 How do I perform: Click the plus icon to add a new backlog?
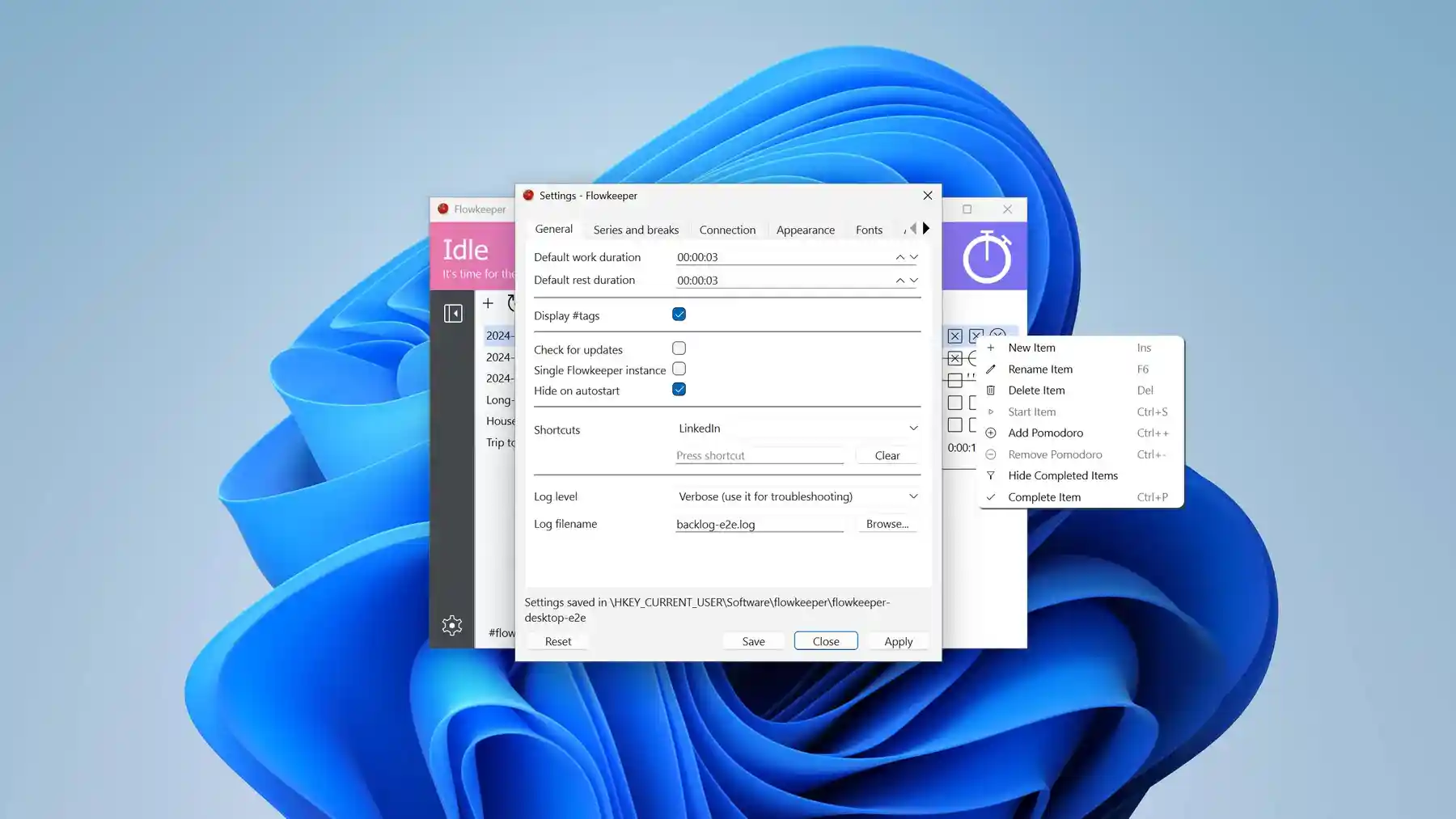pos(488,303)
